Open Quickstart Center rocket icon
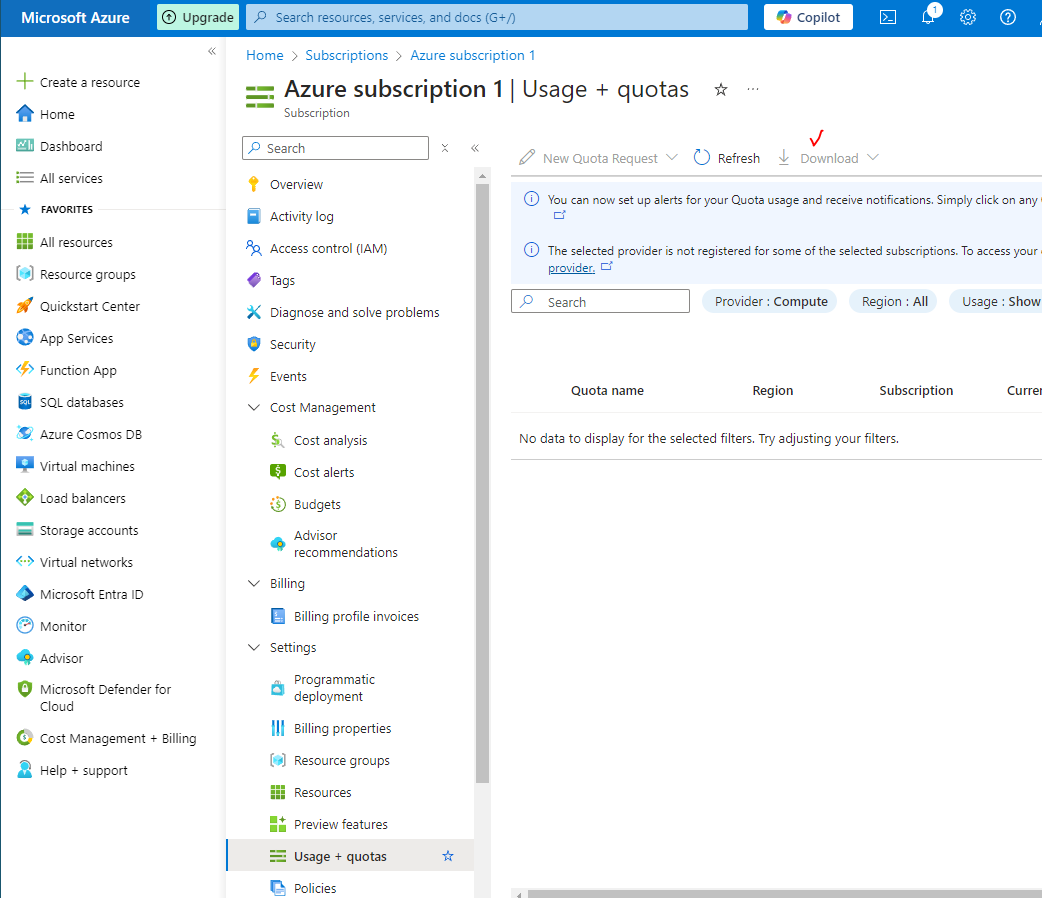 coord(25,306)
